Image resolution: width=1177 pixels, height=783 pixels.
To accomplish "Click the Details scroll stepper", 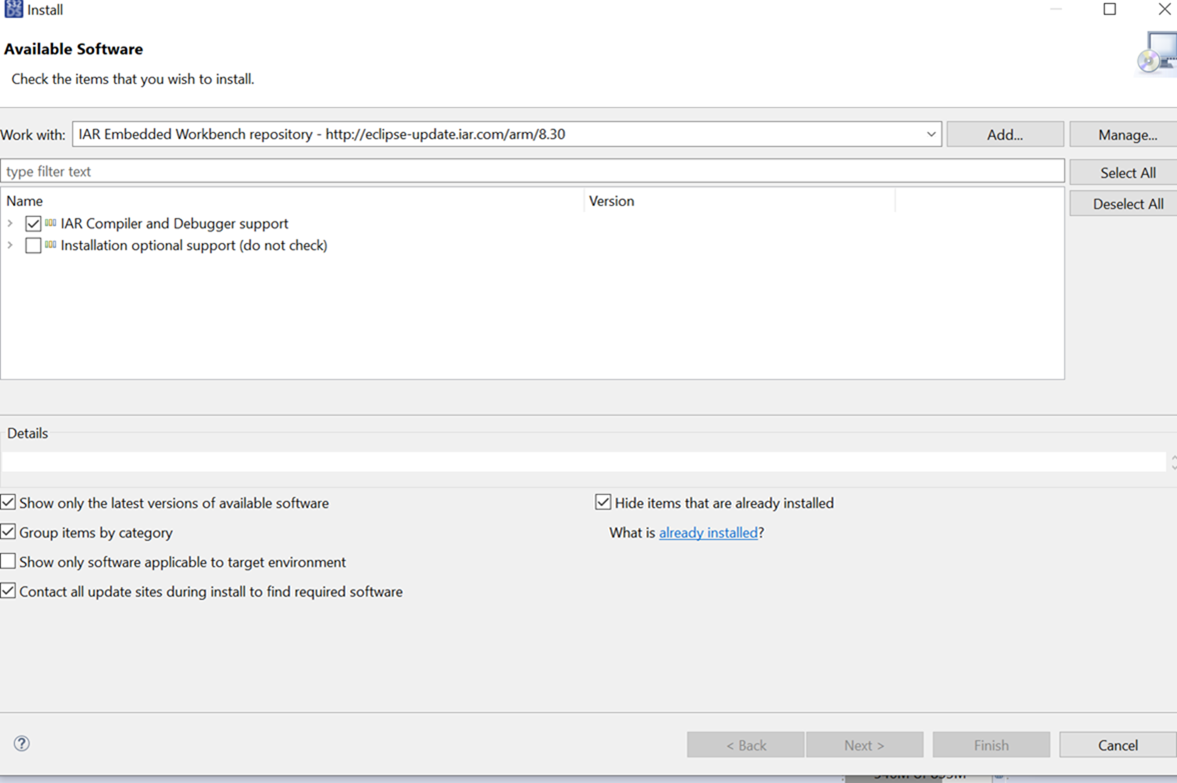I will point(1172,462).
